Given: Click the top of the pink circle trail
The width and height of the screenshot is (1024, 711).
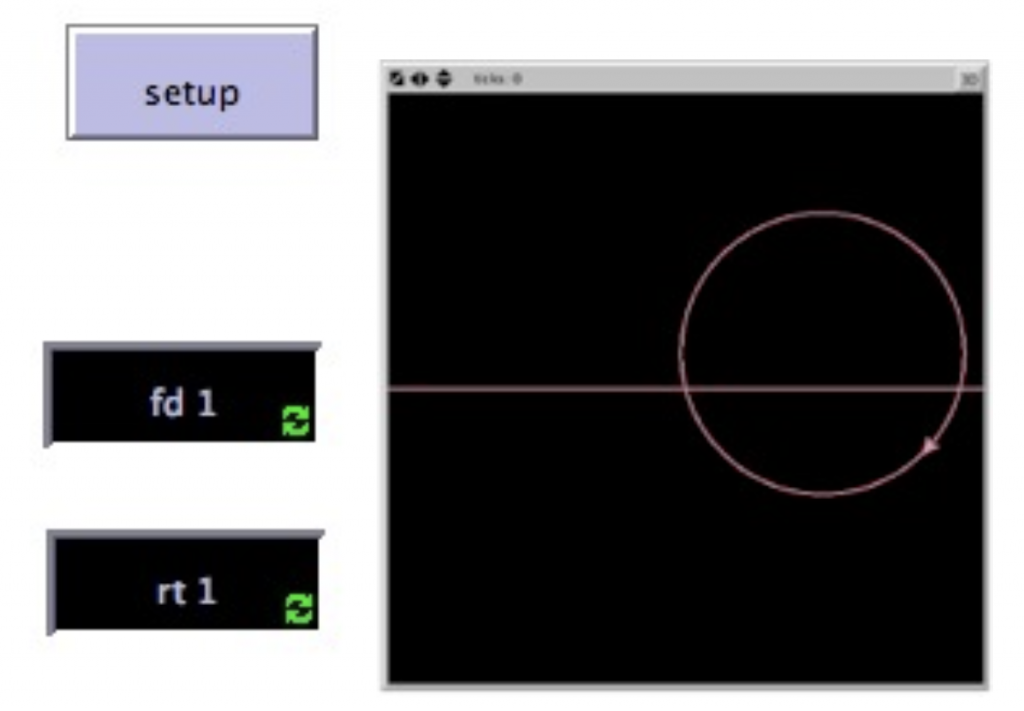Looking at the screenshot, I should click(822, 212).
